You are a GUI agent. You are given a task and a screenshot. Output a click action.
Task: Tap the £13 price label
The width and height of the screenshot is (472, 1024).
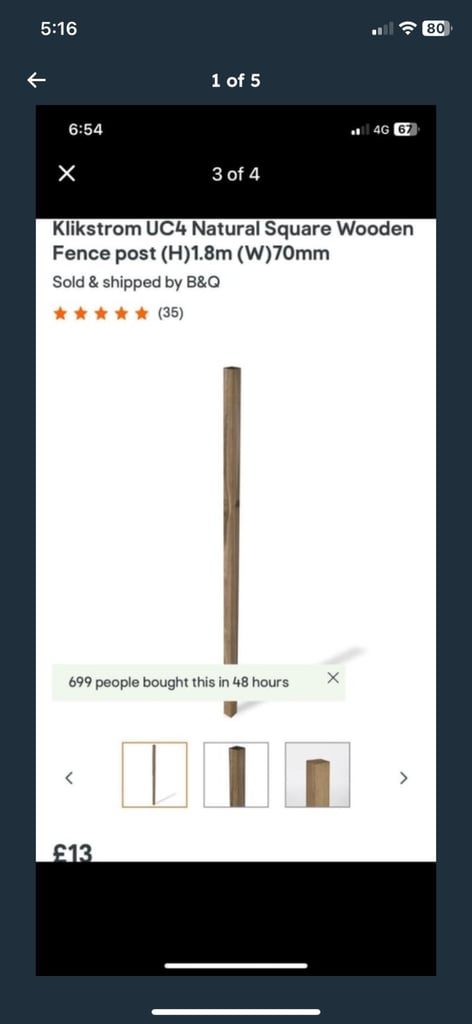(72, 853)
